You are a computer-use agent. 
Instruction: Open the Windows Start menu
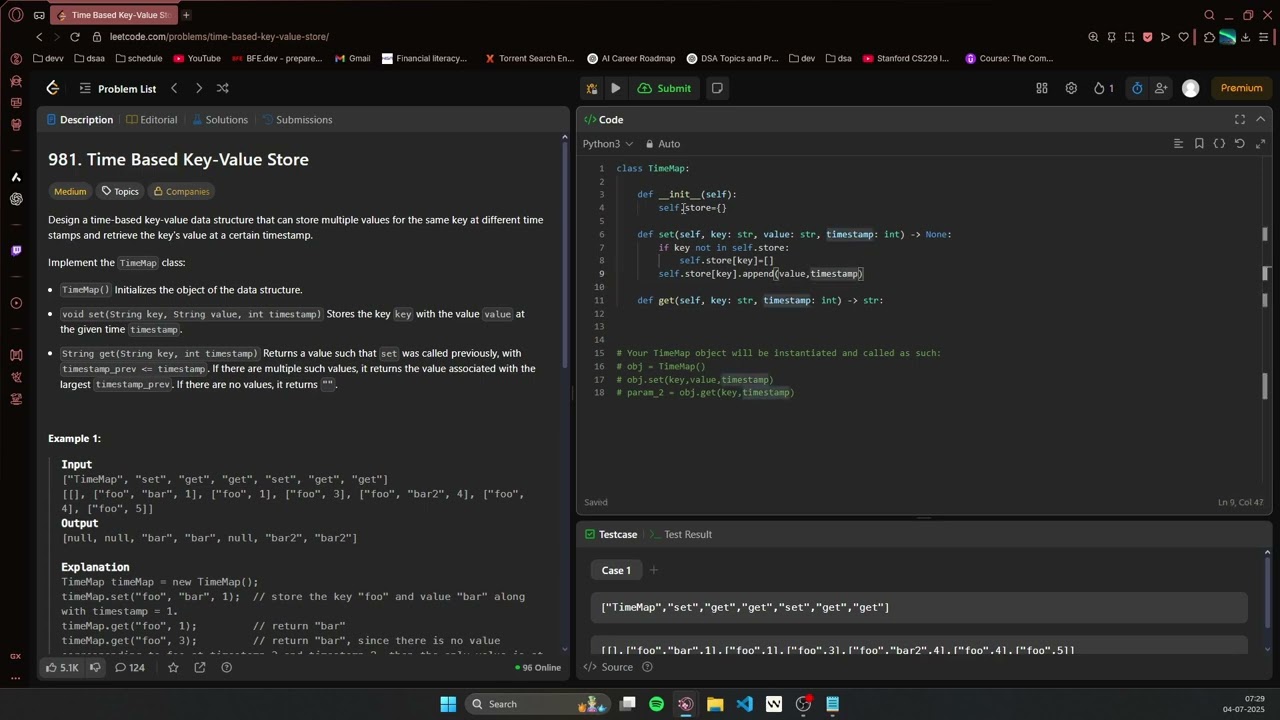pos(448,704)
